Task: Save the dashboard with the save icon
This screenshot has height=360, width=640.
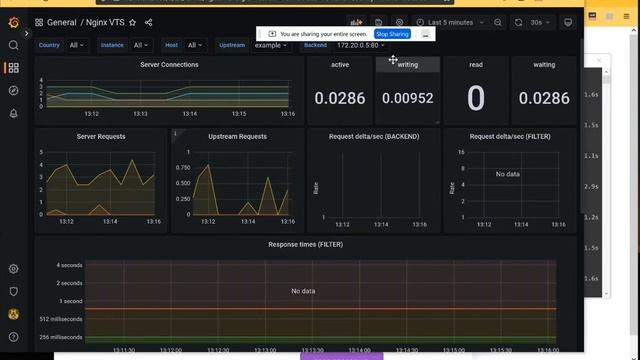Action: click(378, 22)
